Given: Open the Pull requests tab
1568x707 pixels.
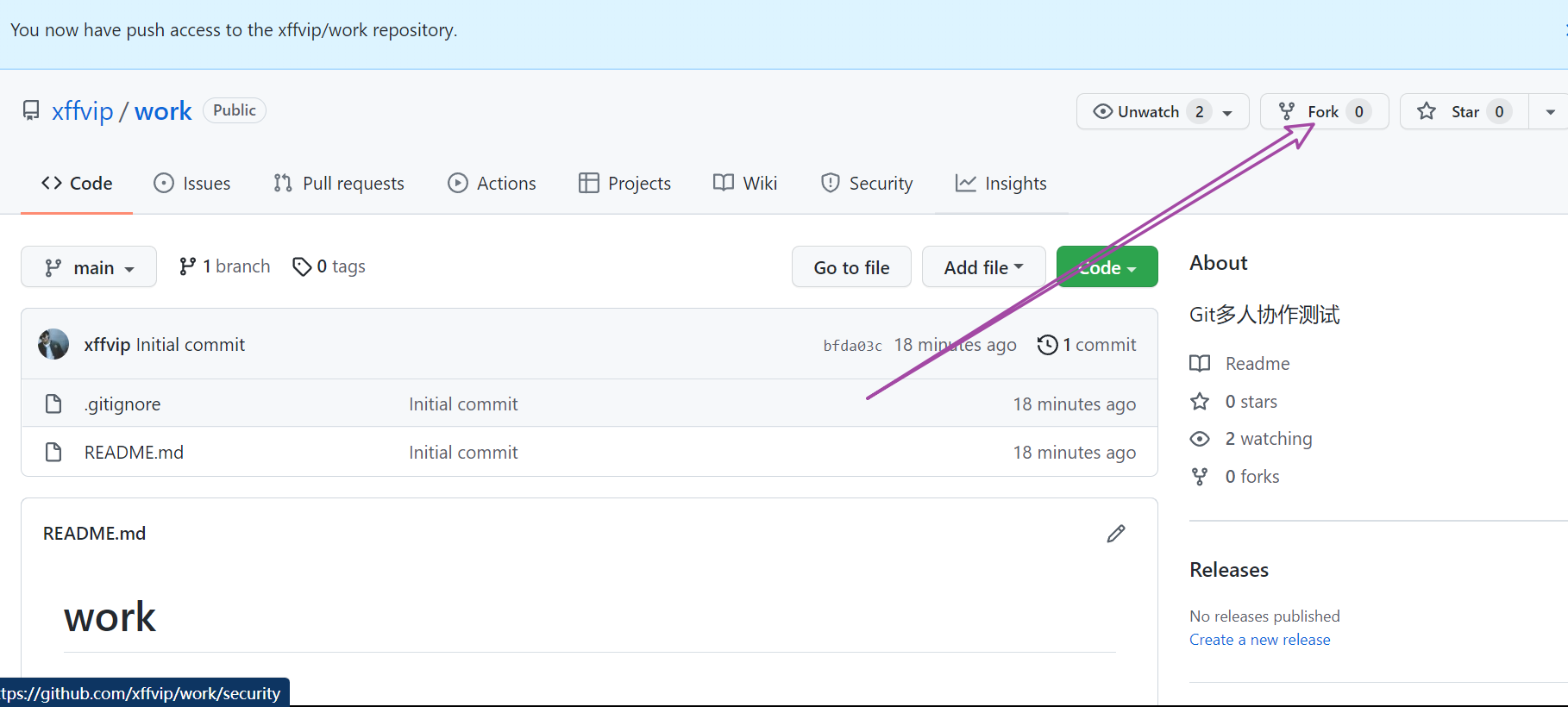Looking at the screenshot, I should (338, 184).
